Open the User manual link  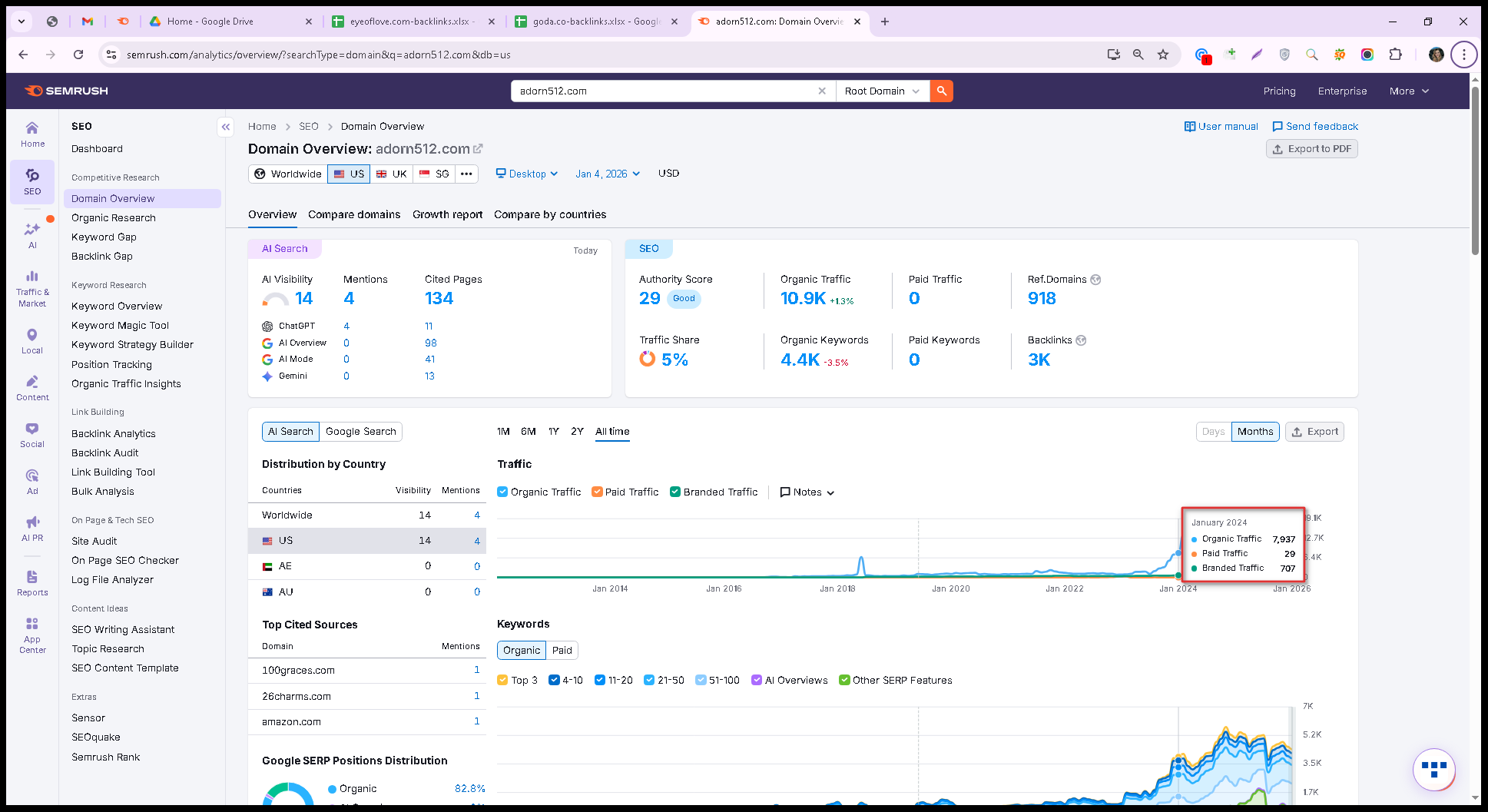1221,127
